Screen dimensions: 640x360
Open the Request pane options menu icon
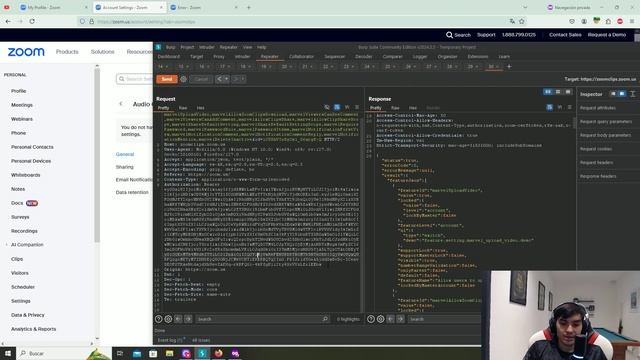coord(357,107)
